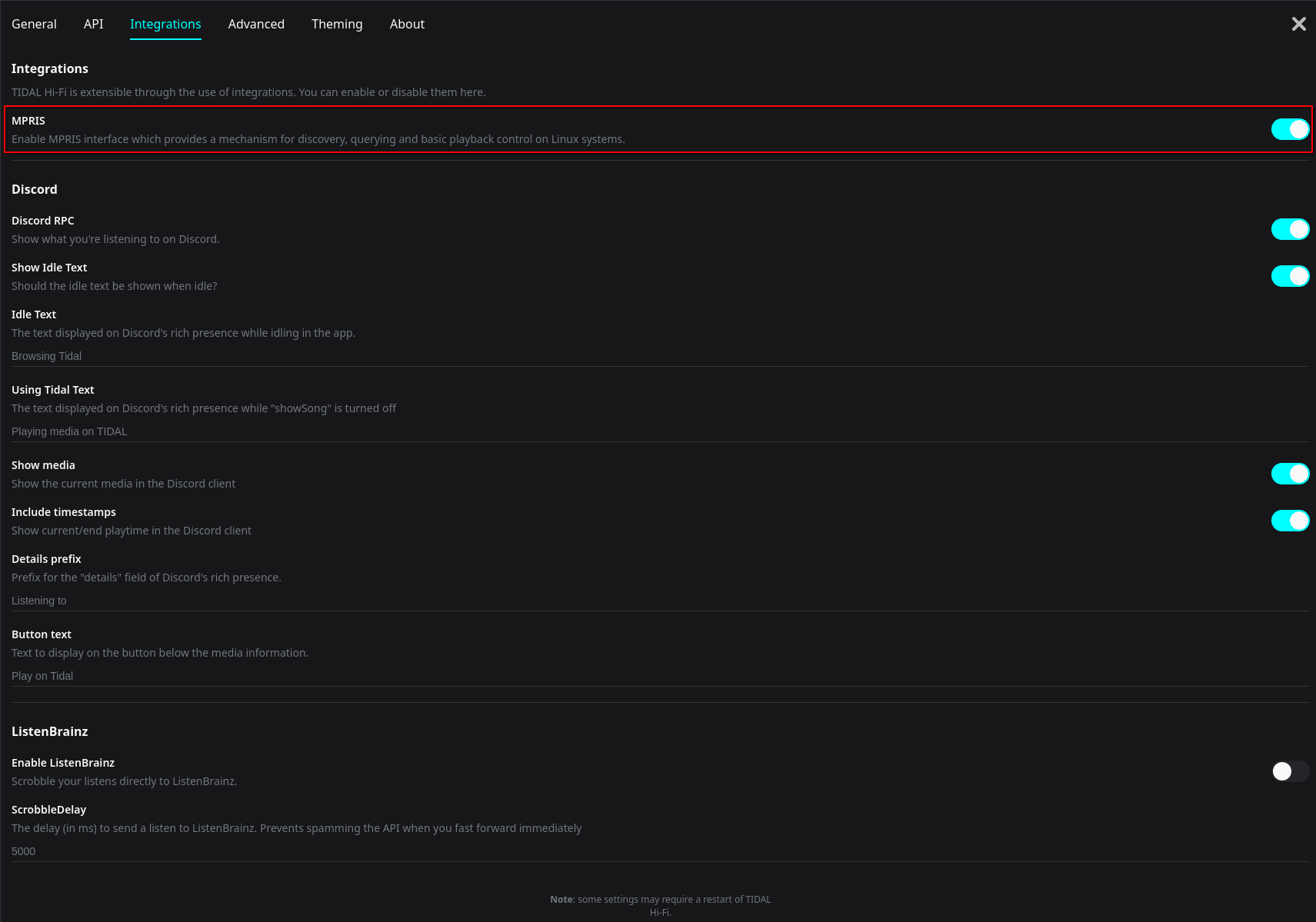
Task: Toggle Include timestamps switch
Action: coord(1290,521)
